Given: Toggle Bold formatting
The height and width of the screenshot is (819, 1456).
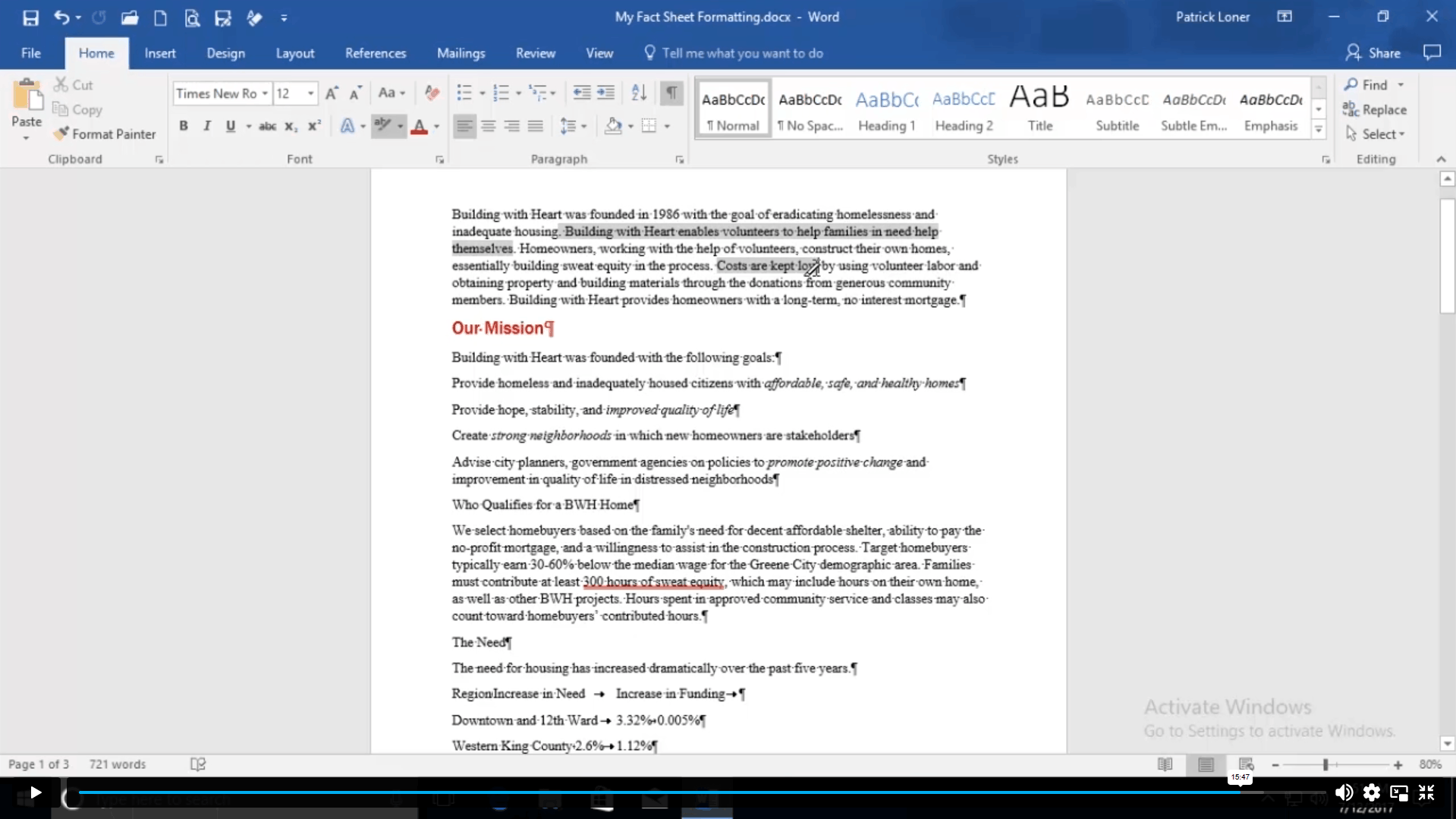Looking at the screenshot, I should (183, 126).
